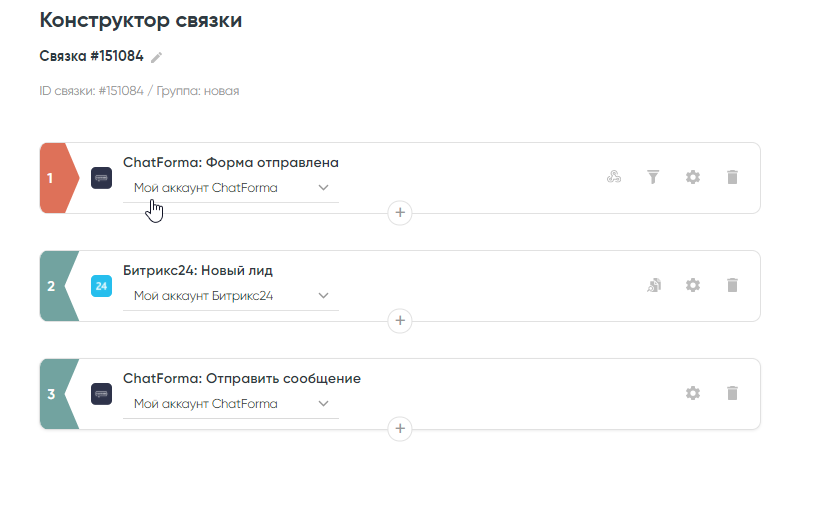Click the webhook icon in step 1
813x525 pixels.
tap(614, 177)
